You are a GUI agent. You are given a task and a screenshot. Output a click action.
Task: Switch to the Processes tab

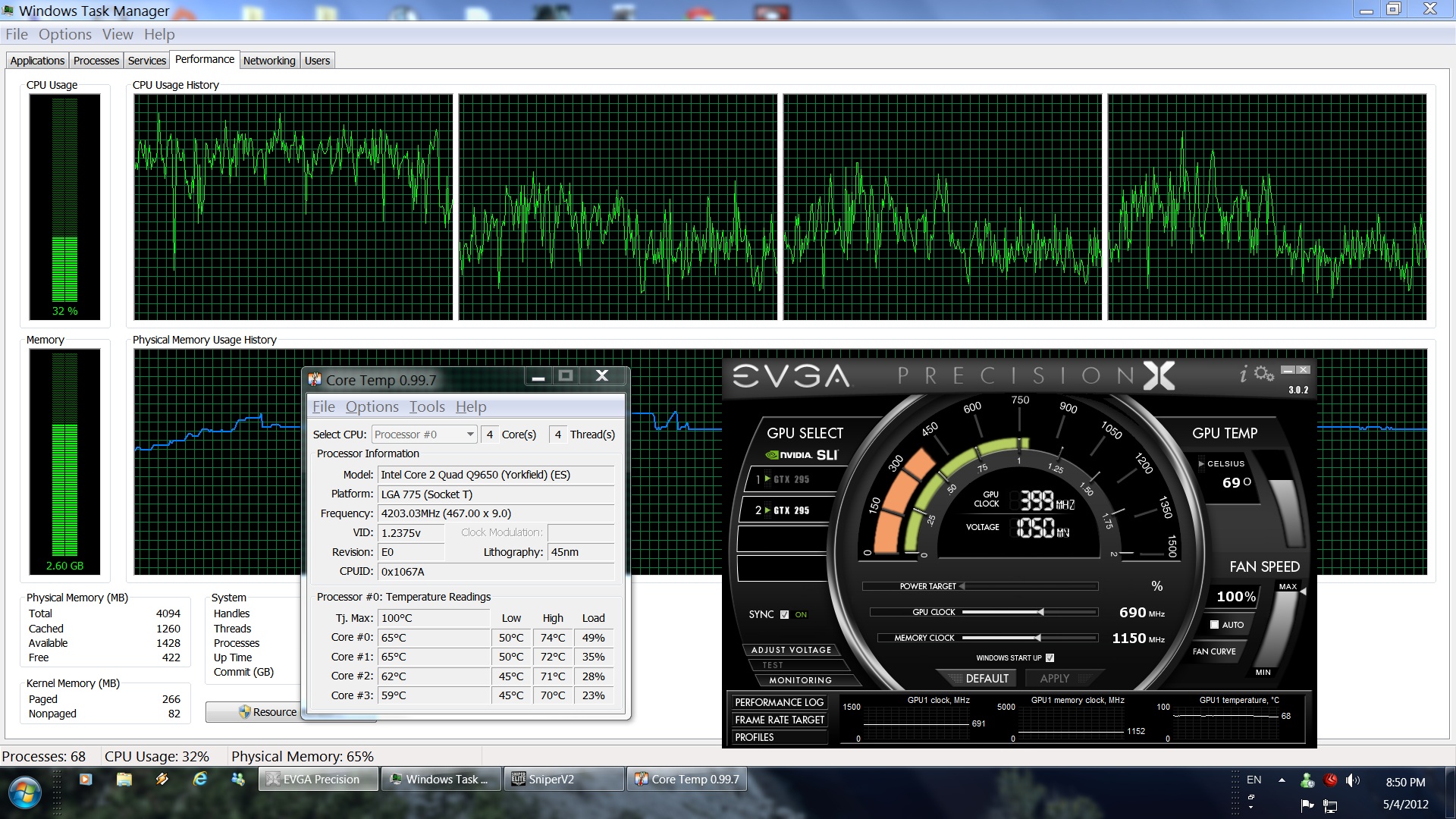coord(96,61)
